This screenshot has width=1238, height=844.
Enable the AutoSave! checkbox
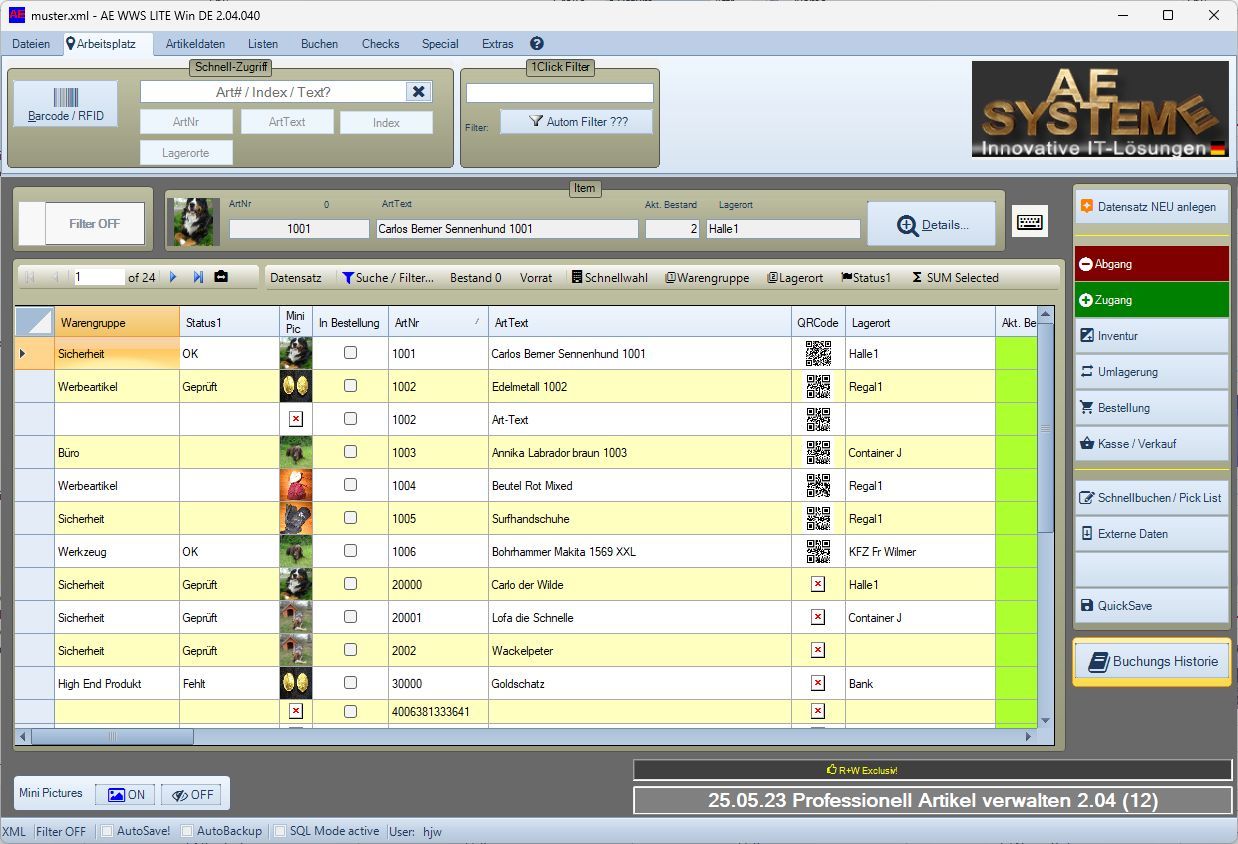pos(108,831)
